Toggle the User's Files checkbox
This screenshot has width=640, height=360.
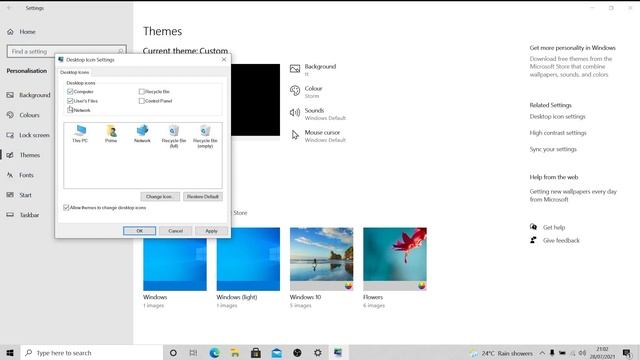(70, 100)
